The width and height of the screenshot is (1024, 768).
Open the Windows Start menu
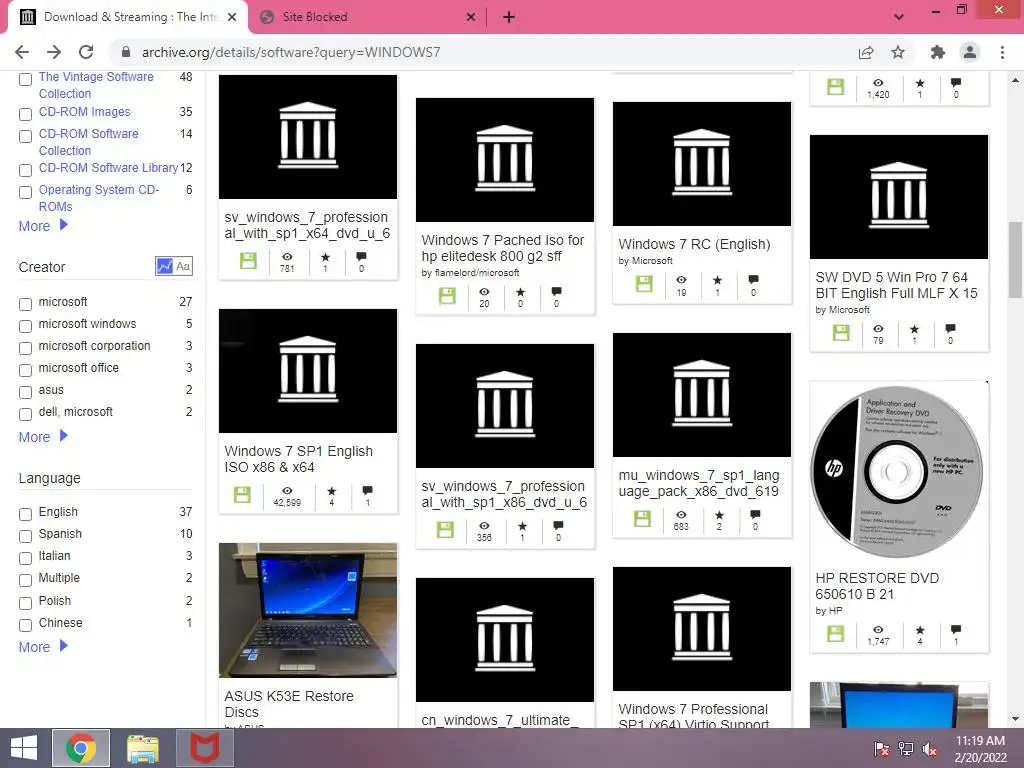point(24,748)
